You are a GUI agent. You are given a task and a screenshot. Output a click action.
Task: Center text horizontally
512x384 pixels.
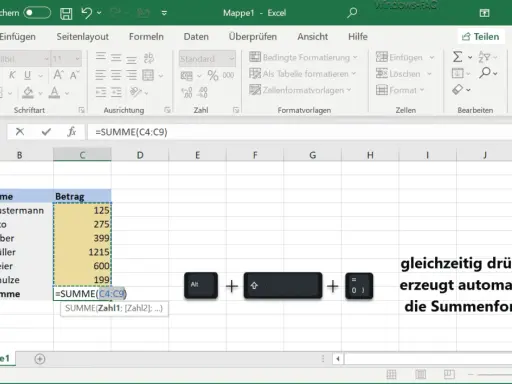(x=116, y=75)
